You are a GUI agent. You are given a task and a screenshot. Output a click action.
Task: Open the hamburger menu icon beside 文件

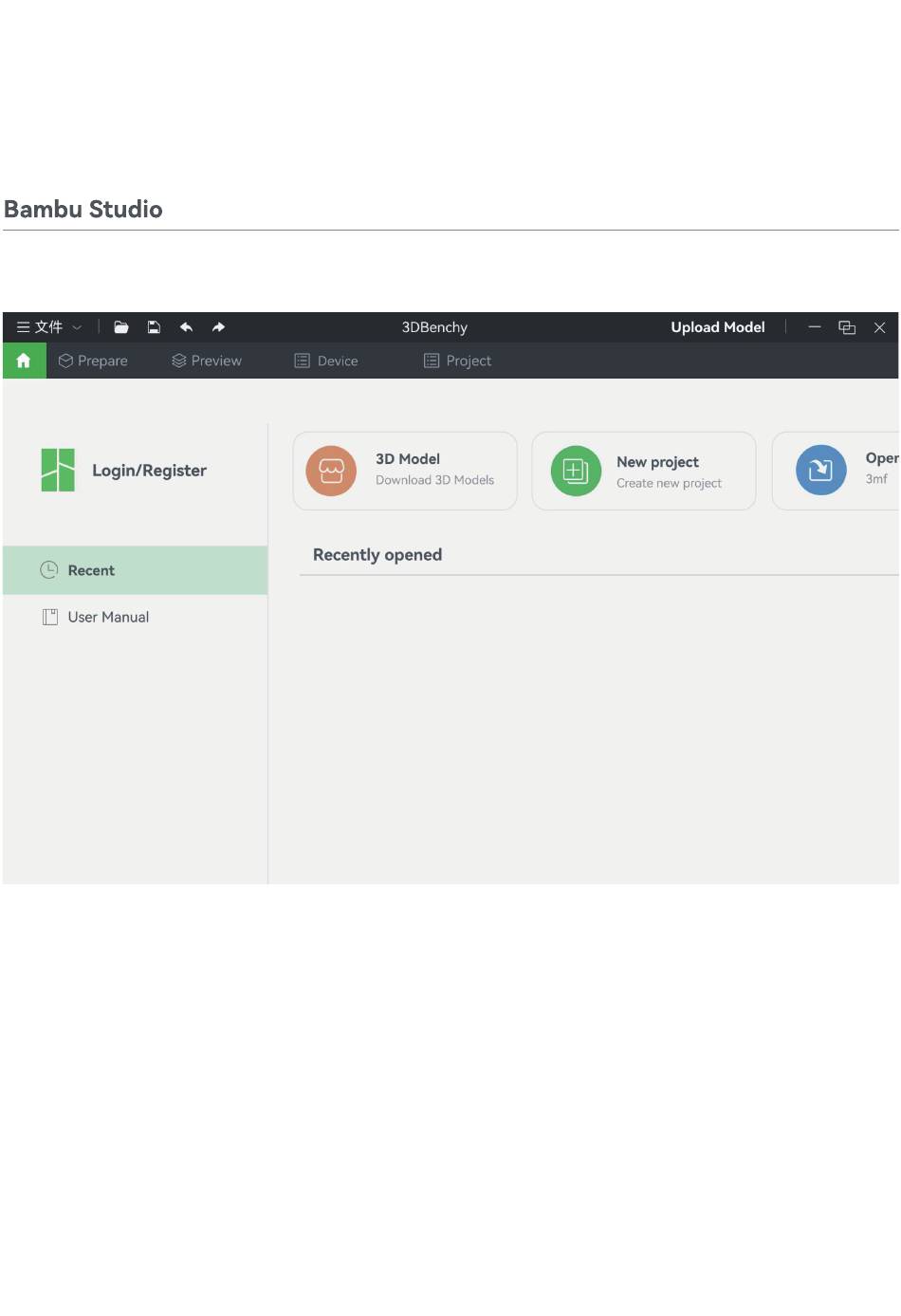click(24, 327)
